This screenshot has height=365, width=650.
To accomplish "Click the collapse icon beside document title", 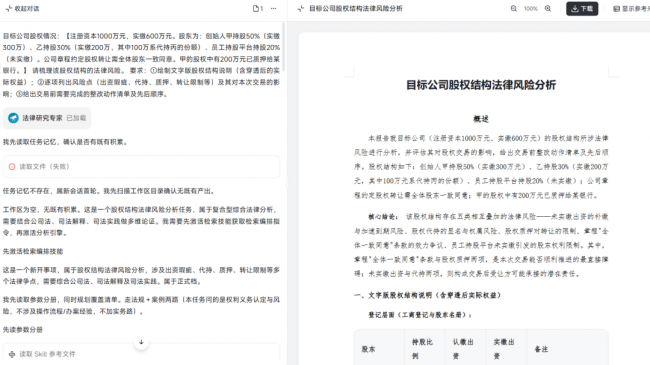I will coord(301,8).
